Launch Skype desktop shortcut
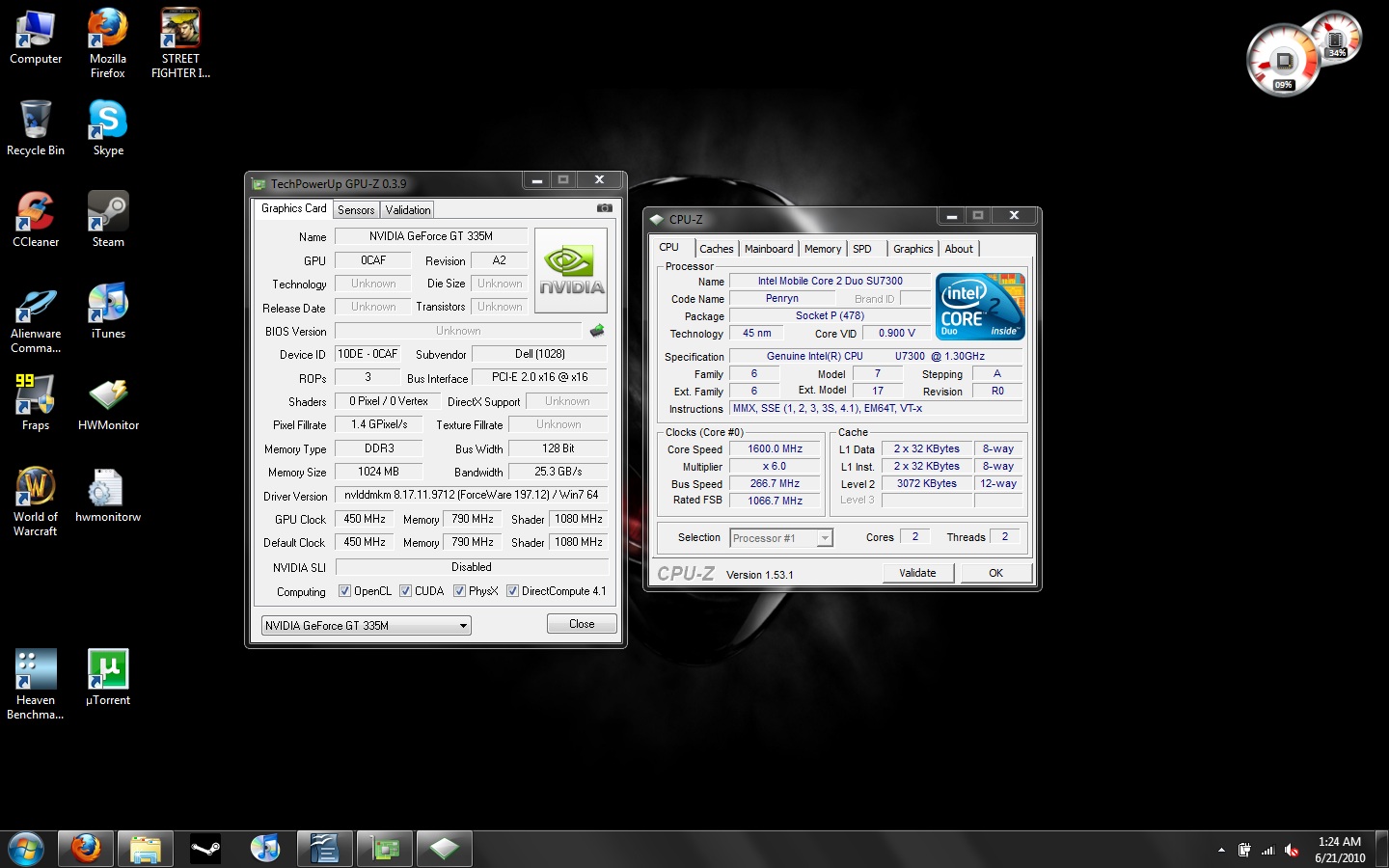This screenshot has width=1389, height=868. pyautogui.click(x=108, y=128)
